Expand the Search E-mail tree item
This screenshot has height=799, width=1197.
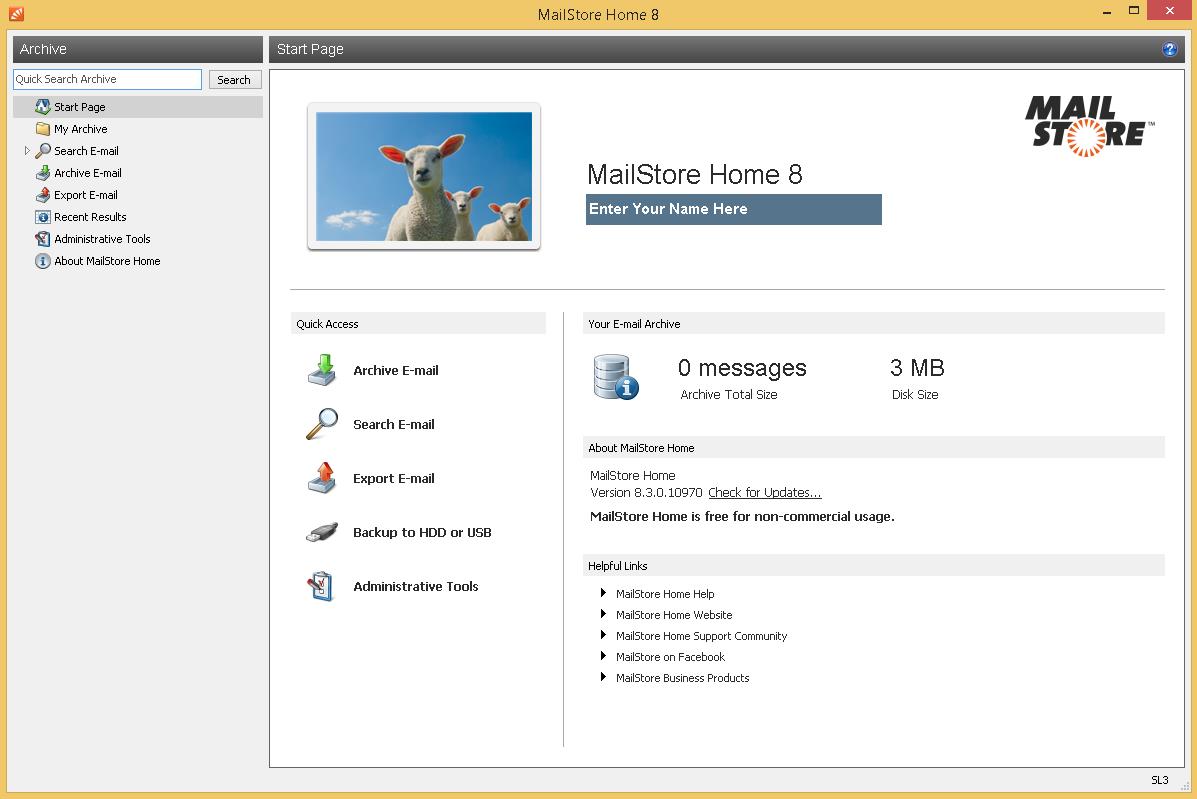(x=27, y=151)
